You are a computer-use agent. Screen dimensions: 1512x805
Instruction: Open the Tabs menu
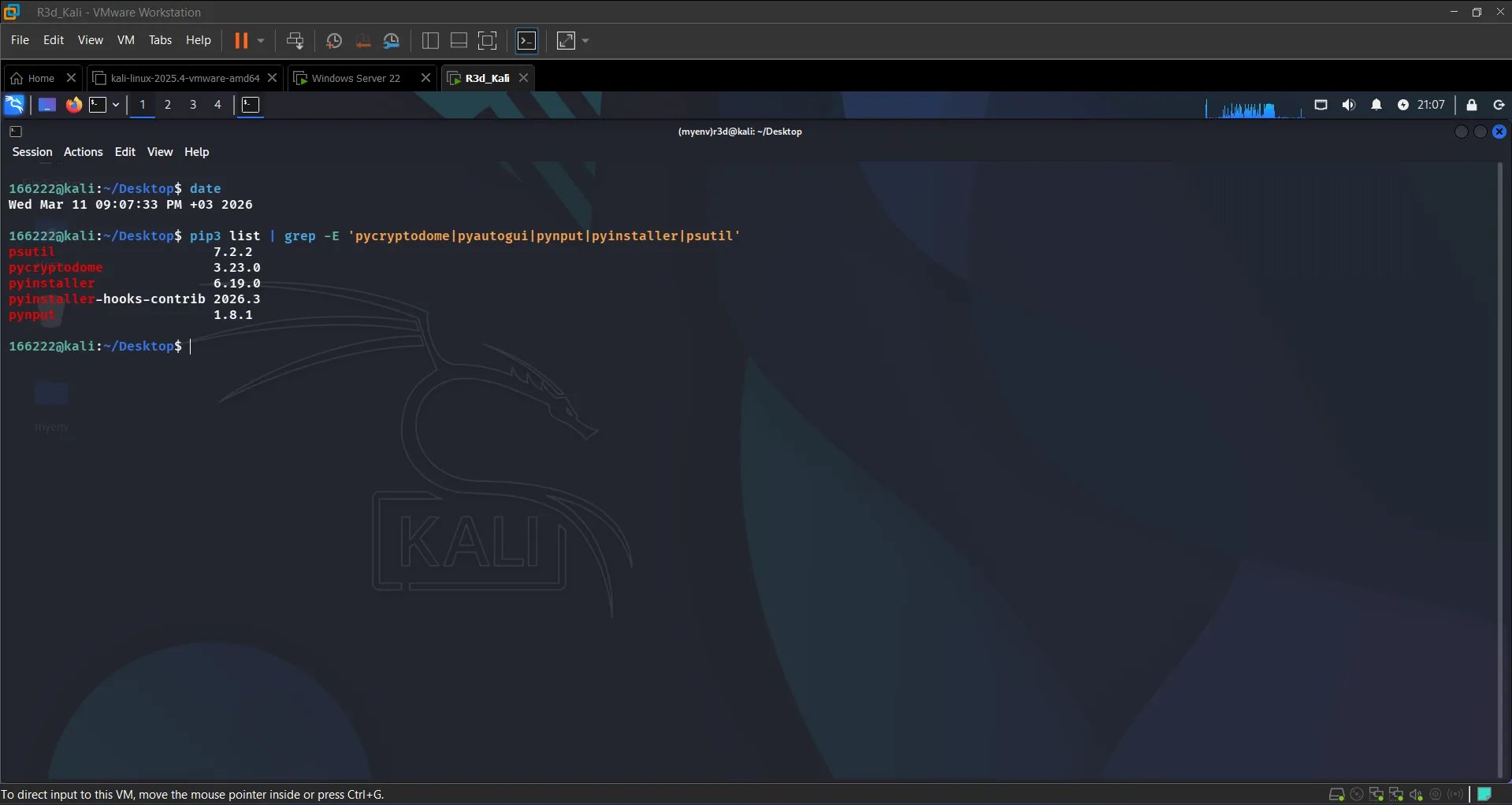point(160,40)
